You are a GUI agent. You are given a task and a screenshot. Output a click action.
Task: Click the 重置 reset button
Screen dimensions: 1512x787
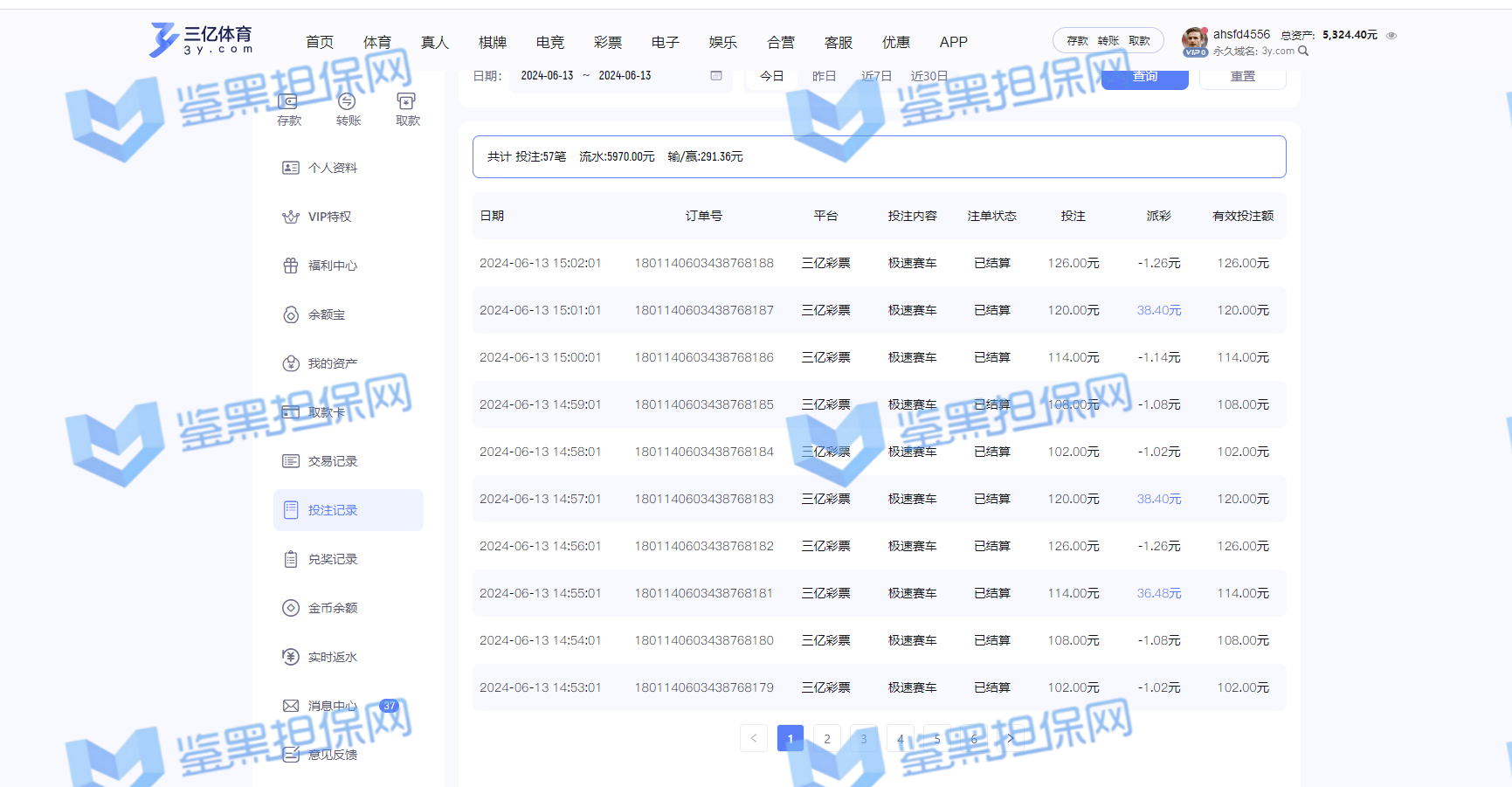tap(1242, 78)
